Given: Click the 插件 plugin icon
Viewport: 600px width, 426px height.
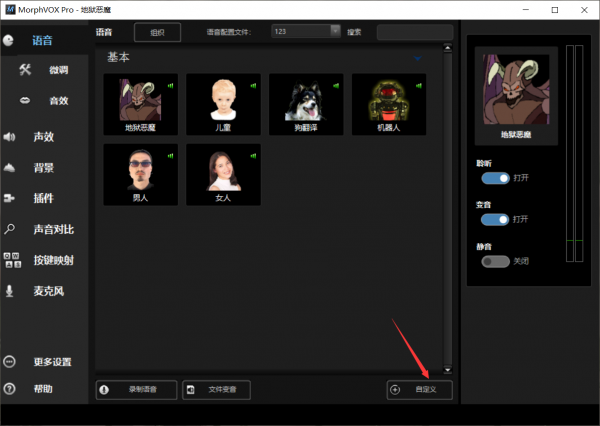Looking at the screenshot, I should (9, 198).
